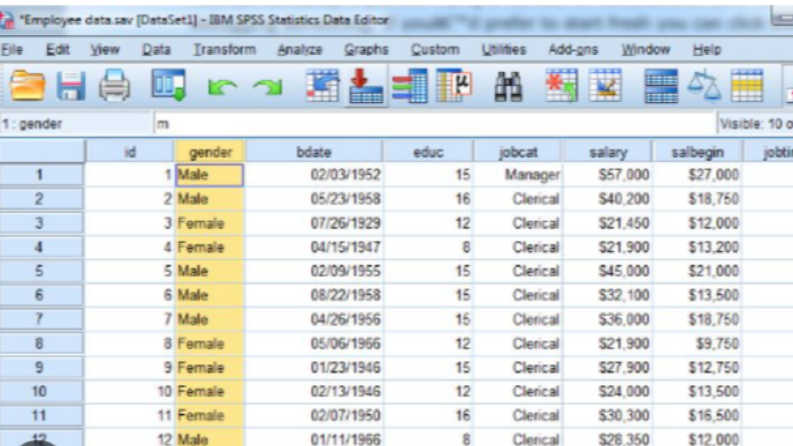The image size is (793, 446).
Task: Click the salary cell '$57,000'
Action: pos(608,175)
